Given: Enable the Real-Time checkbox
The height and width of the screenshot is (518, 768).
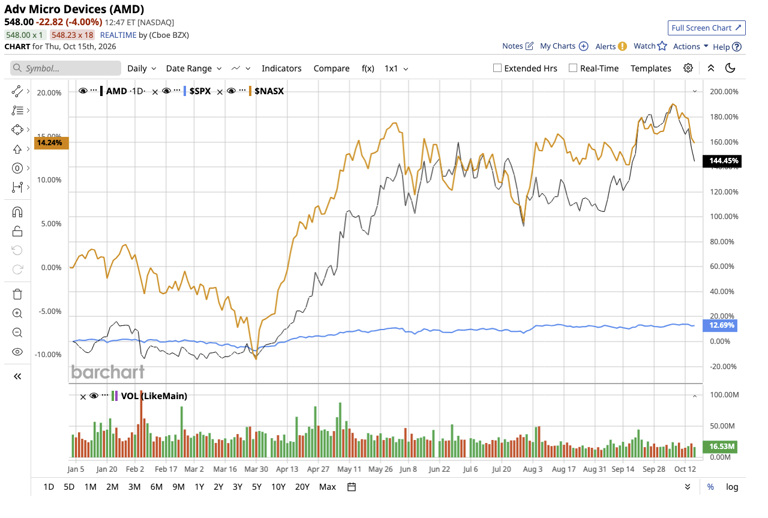Looking at the screenshot, I should (573, 68).
